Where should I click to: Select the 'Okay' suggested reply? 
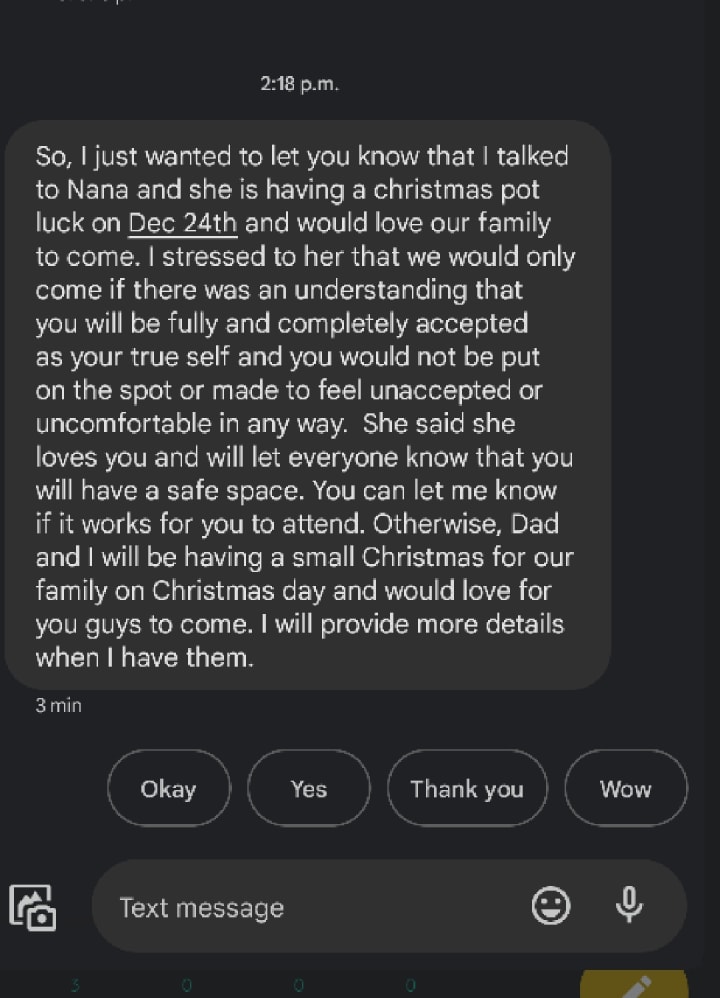coord(168,789)
